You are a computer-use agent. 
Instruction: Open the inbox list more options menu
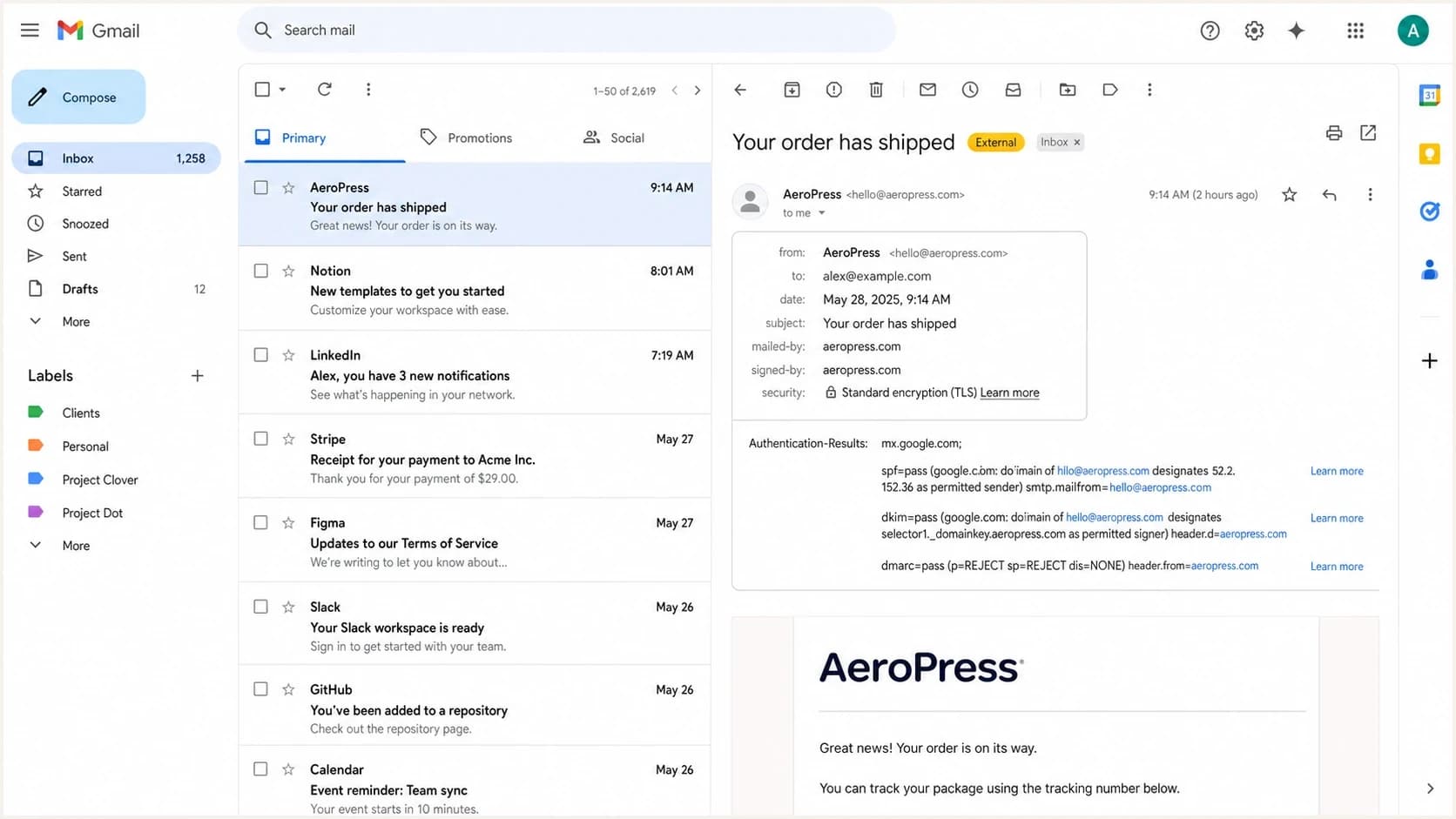point(368,90)
